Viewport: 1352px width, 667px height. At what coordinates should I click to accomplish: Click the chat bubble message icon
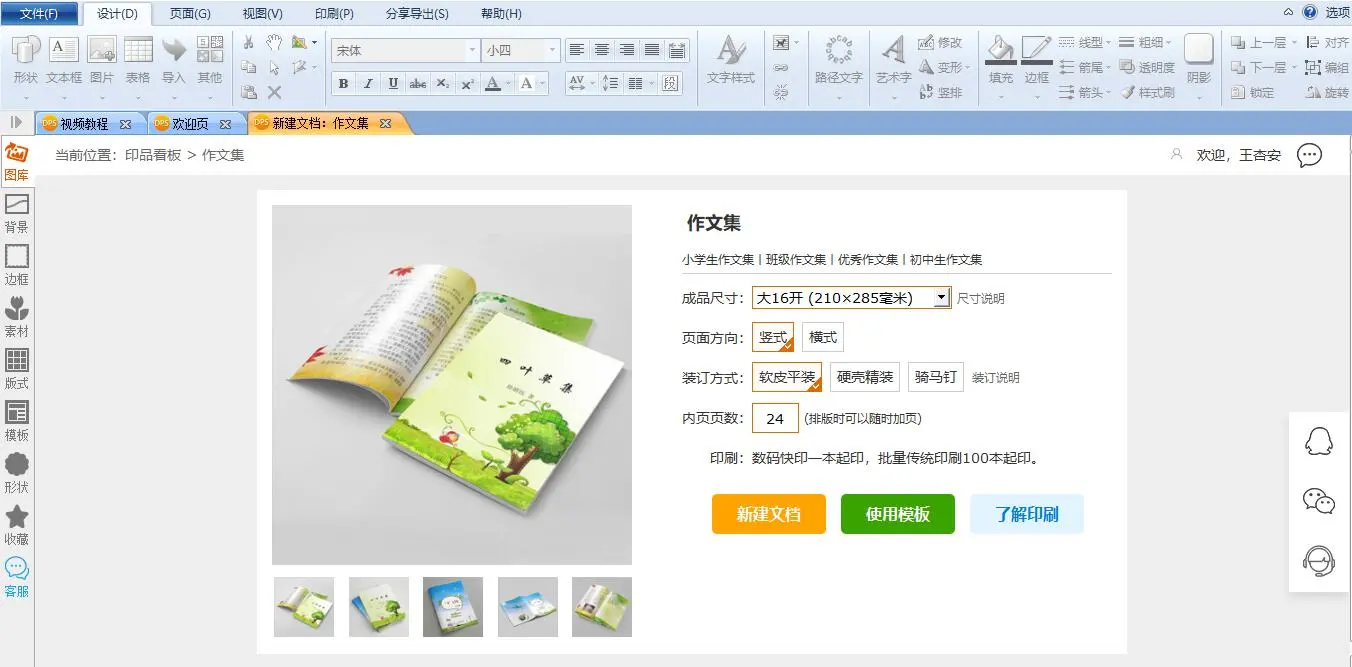pos(1309,155)
